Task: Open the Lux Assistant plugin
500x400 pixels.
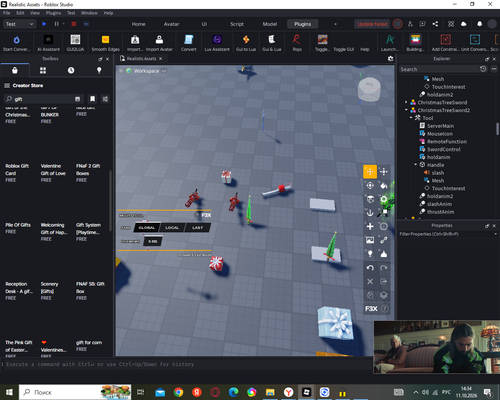Action: tap(217, 43)
